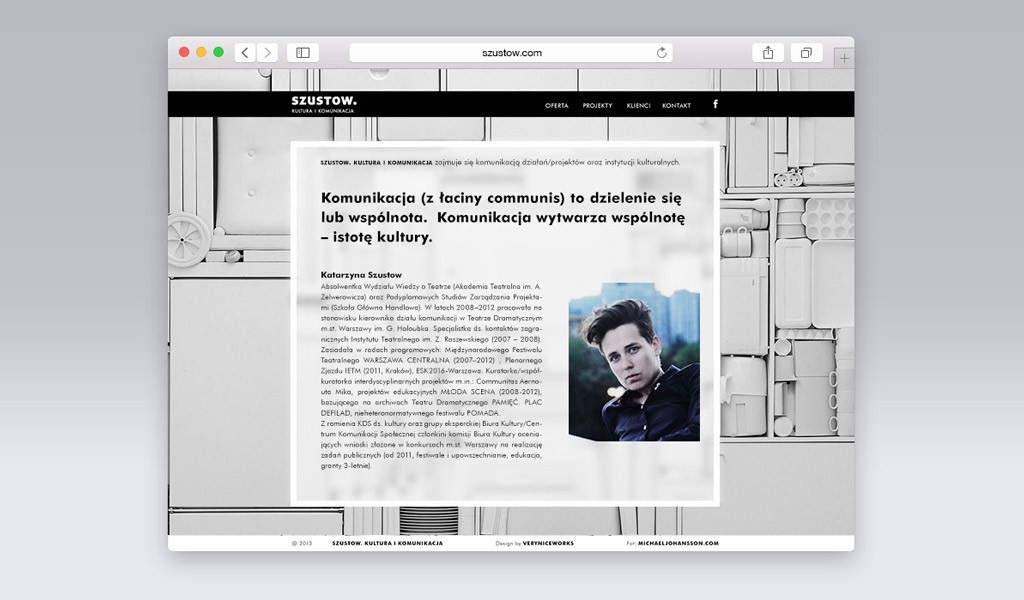Click the portrait photo of Katarzyna Szustow
Viewport: 1024px width, 600px height.
pos(634,369)
